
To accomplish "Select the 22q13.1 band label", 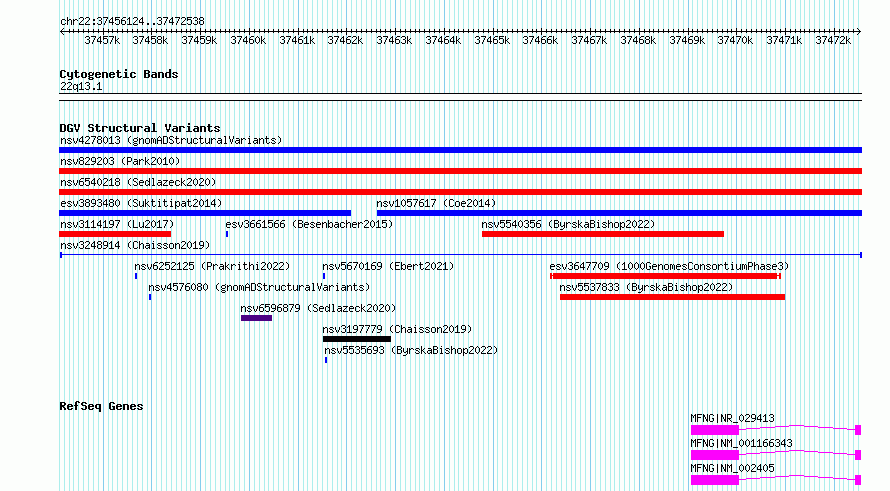I will point(81,86).
